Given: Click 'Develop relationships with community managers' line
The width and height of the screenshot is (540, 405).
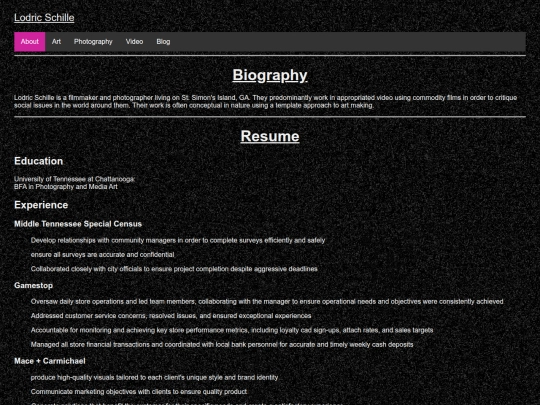Looking at the screenshot, I should [178, 240].
